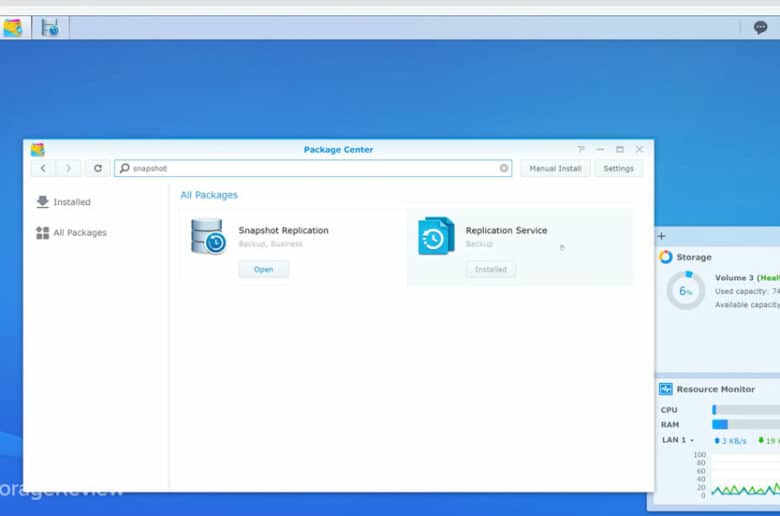Click the network traffic graph

(x=745, y=475)
